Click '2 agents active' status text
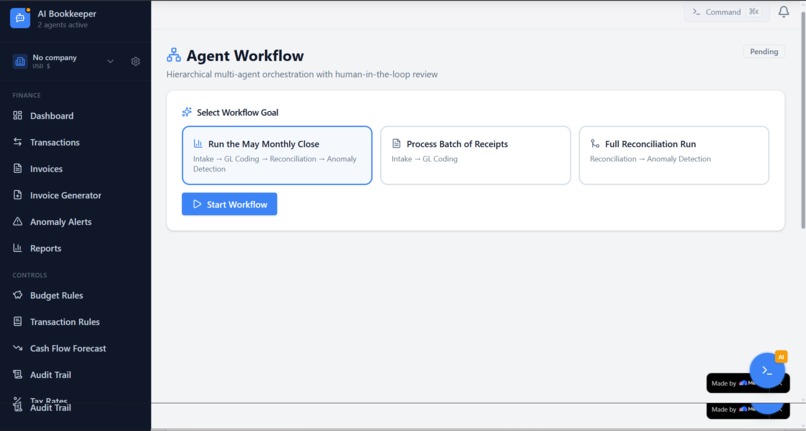The image size is (806, 431). coord(62,25)
